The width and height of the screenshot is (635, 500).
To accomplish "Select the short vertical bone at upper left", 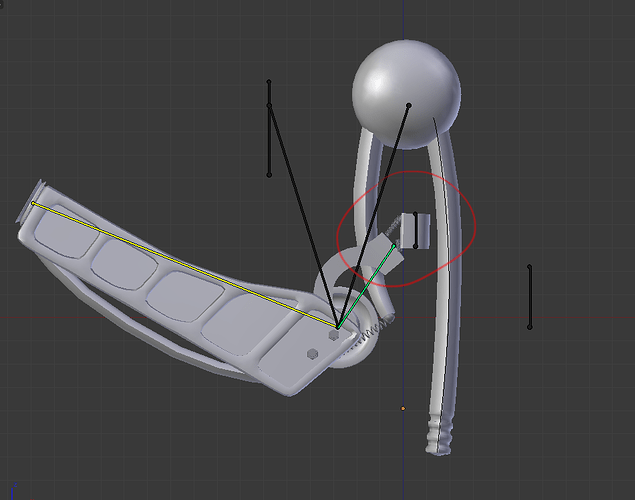I will click(269, 128).
